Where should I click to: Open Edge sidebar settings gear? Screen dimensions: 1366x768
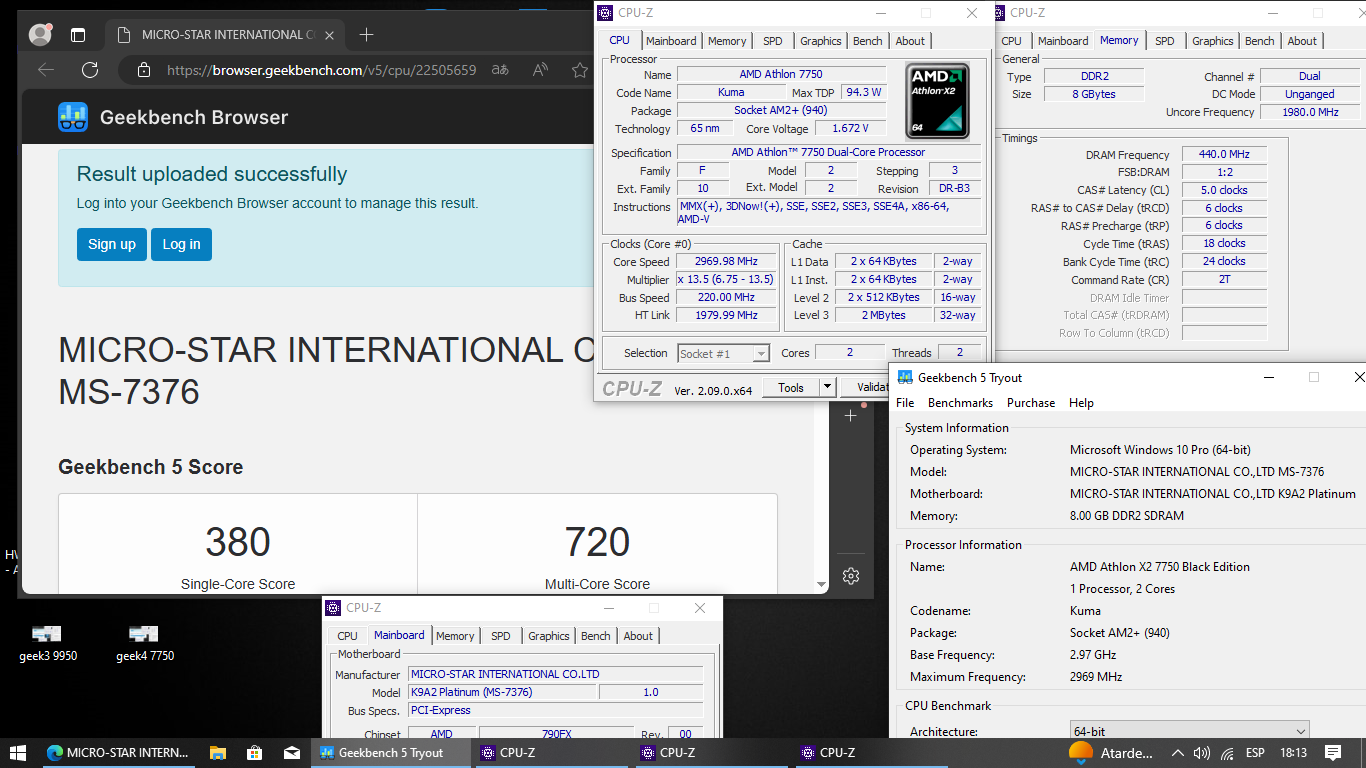point(851,576)
